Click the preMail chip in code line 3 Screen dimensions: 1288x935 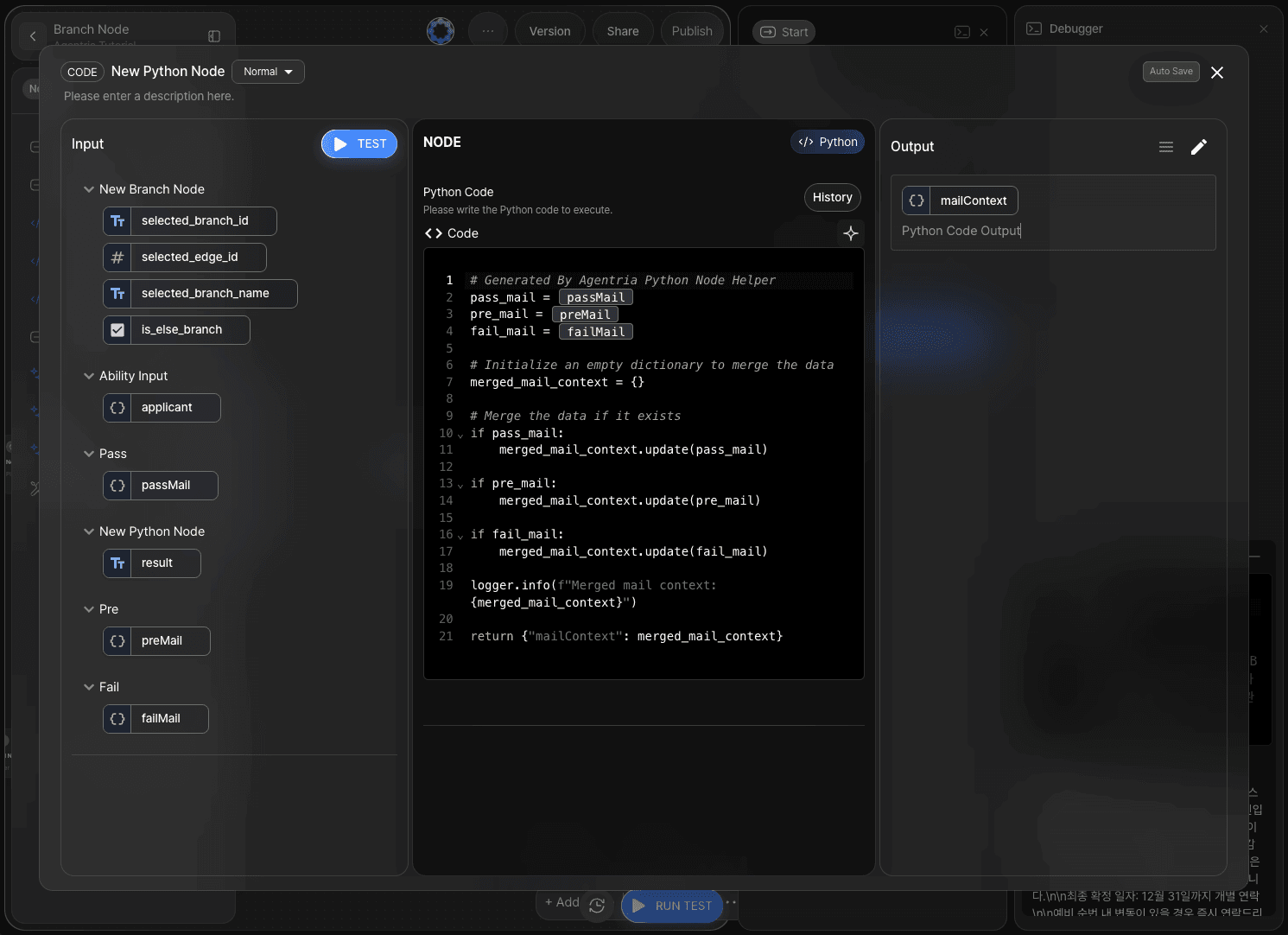click(585, 315)
